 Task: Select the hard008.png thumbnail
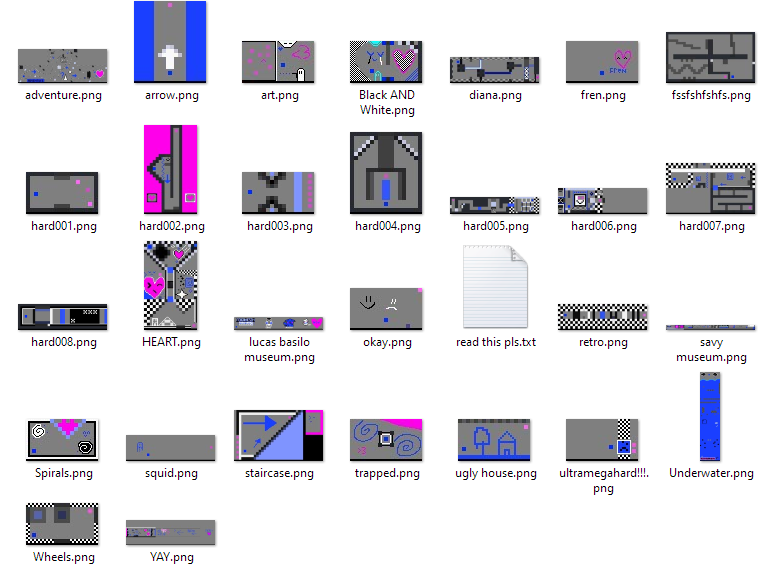coord(62,317)
